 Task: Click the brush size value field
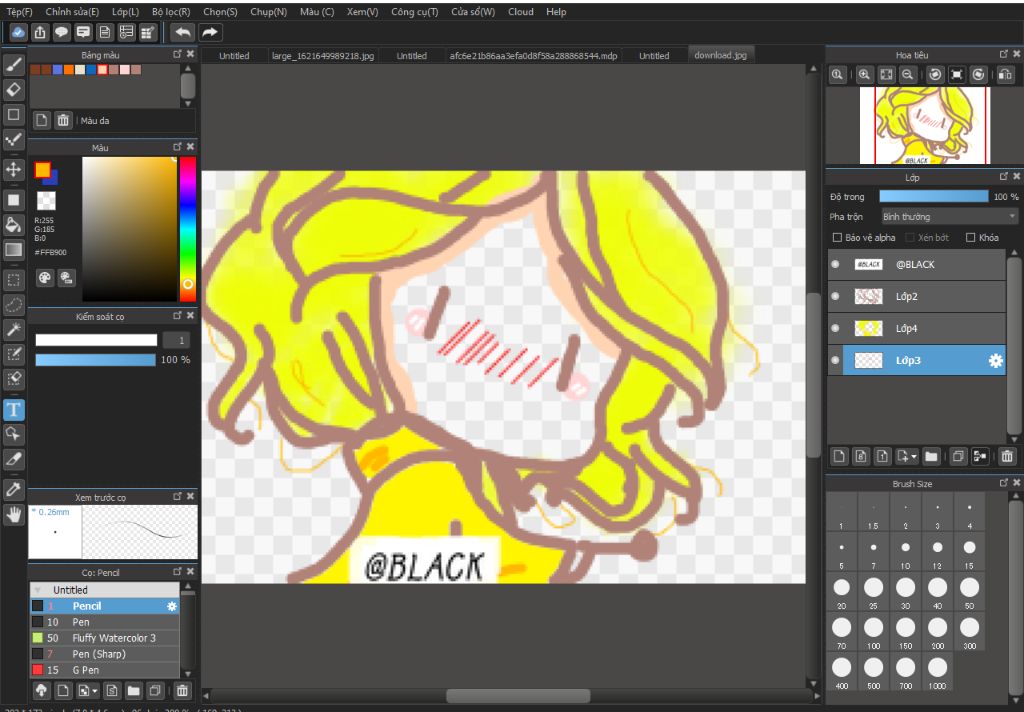click(176, 340)
